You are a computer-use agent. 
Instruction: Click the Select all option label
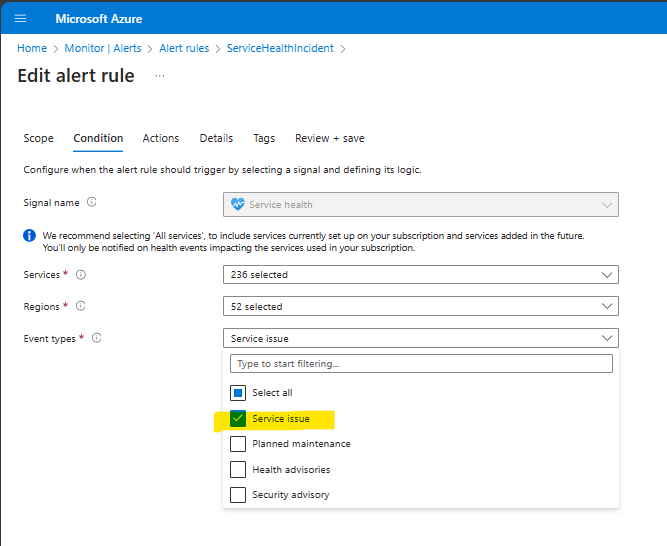click(x=272, y=392)
